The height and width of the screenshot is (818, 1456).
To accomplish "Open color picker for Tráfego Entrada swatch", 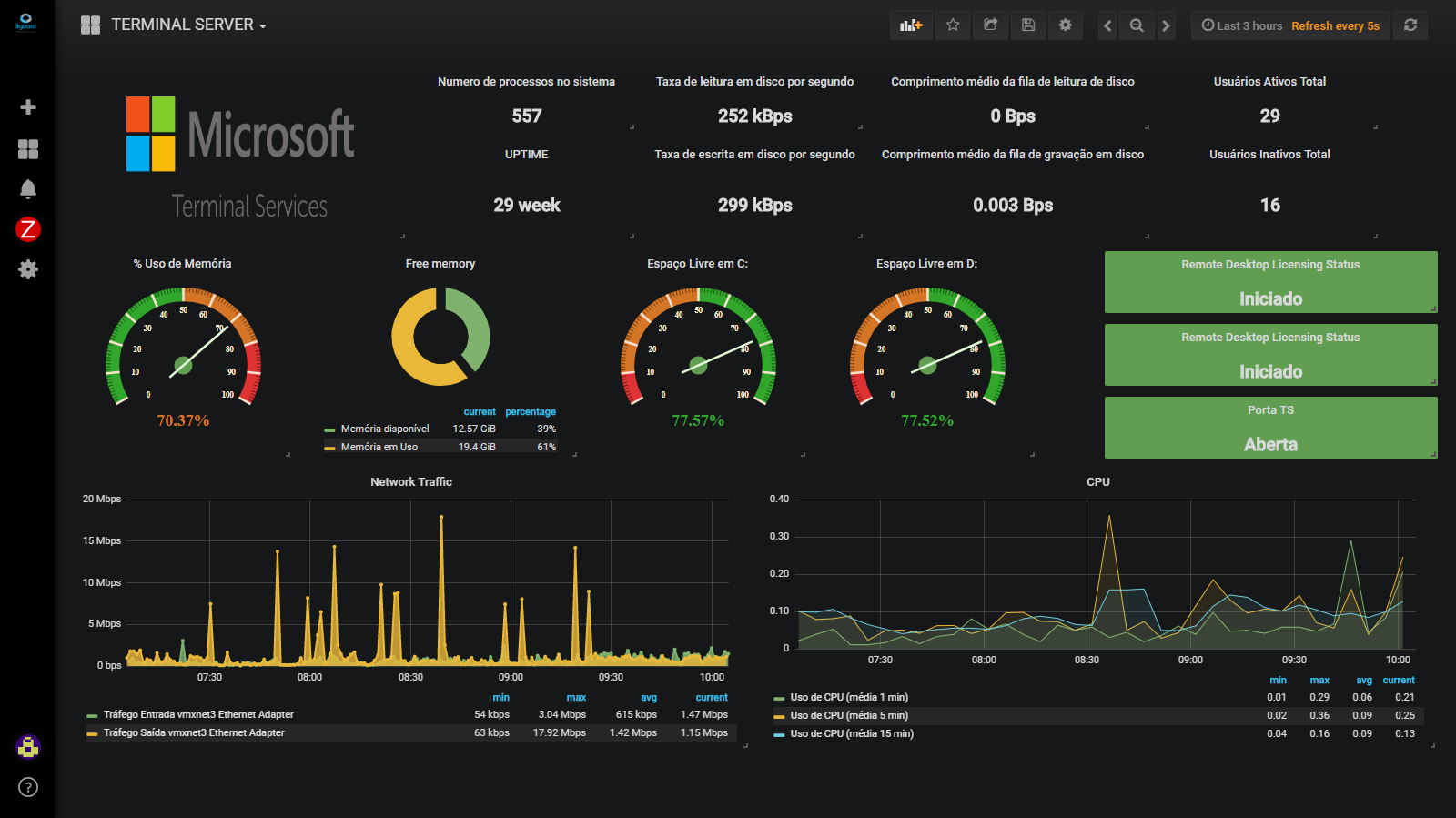I will pos(92,715).
